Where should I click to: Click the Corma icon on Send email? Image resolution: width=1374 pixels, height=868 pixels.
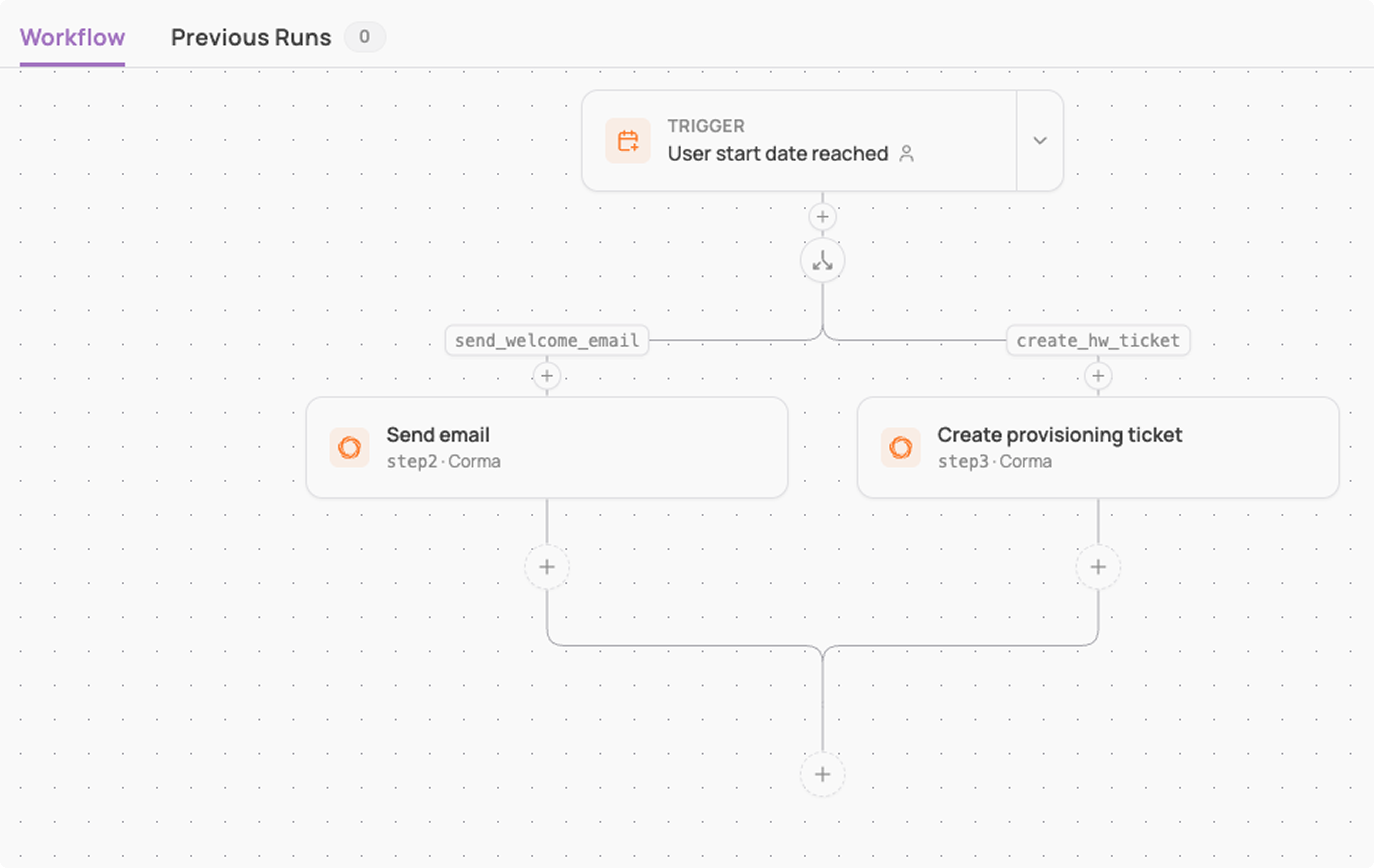[349, 447]
